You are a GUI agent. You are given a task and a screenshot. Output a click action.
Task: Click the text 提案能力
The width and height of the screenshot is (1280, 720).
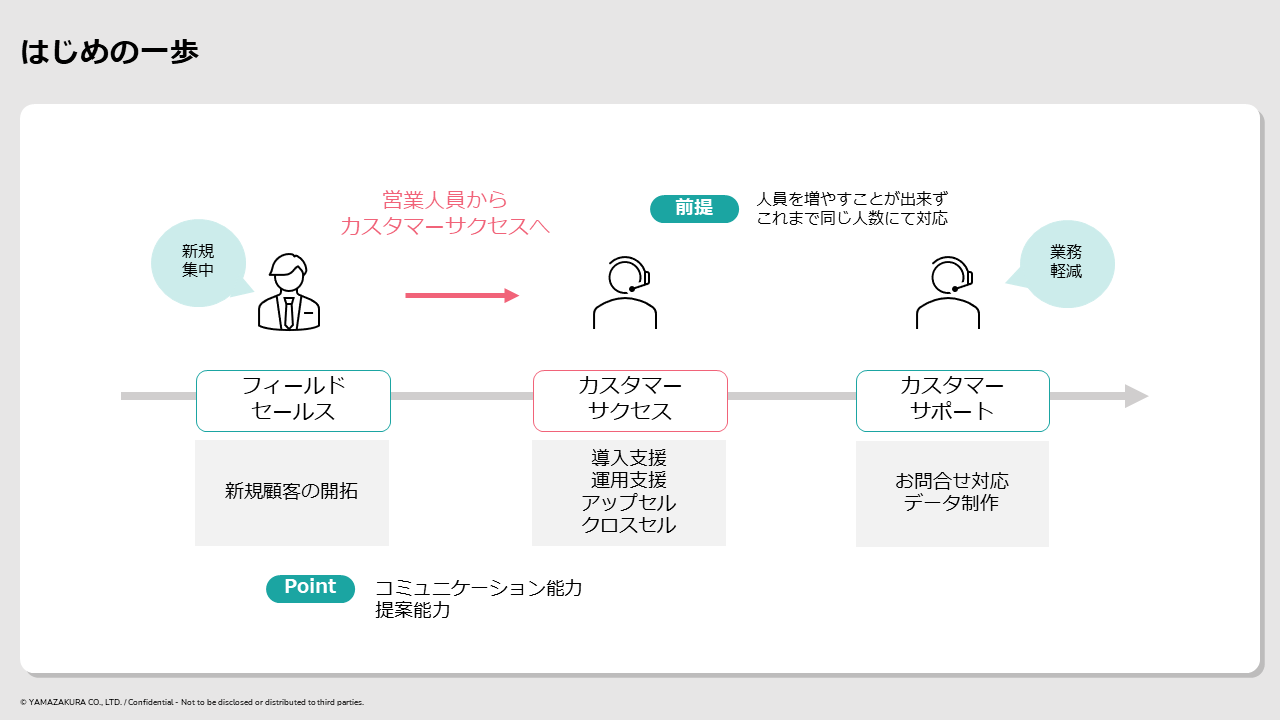(x=413, y=610)
